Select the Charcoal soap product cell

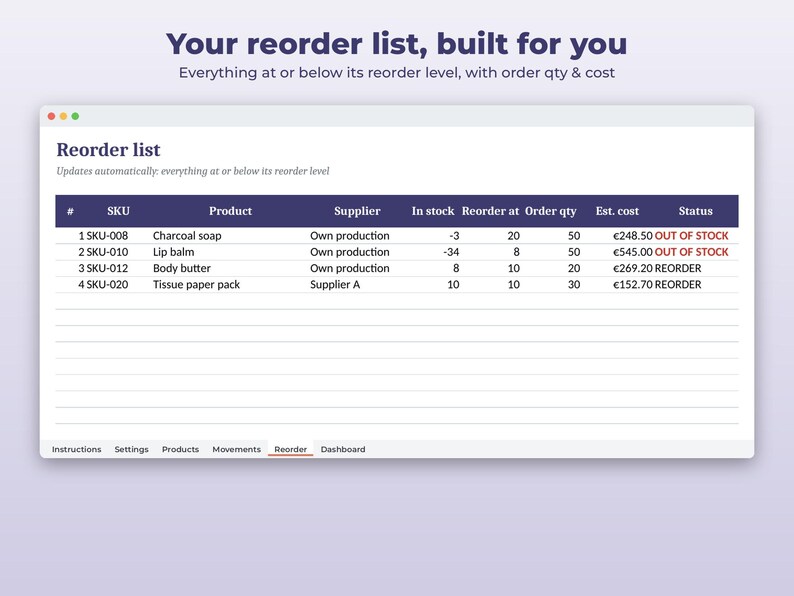[x=187, y=235]
